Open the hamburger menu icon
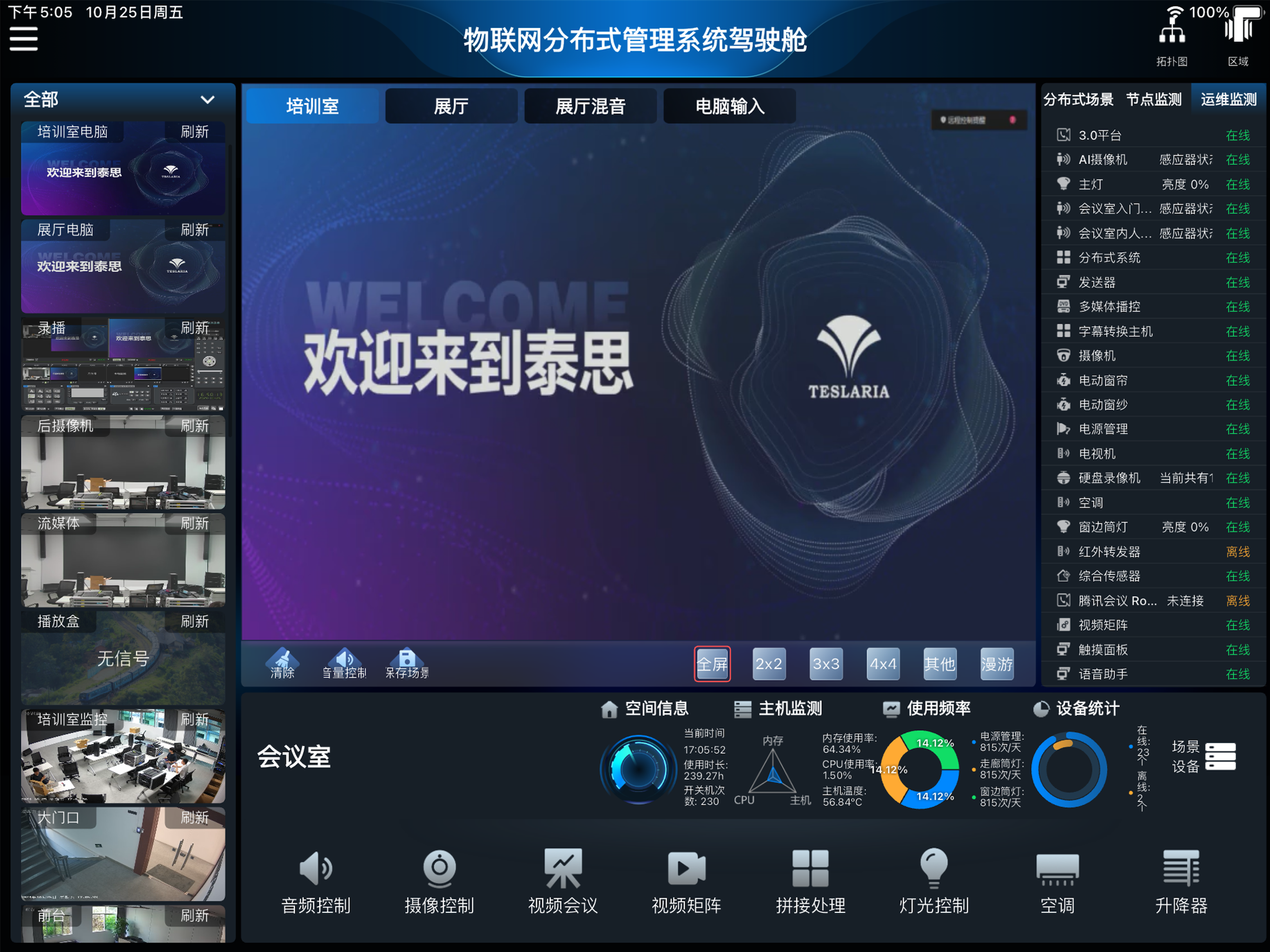 tap(24, 40)
